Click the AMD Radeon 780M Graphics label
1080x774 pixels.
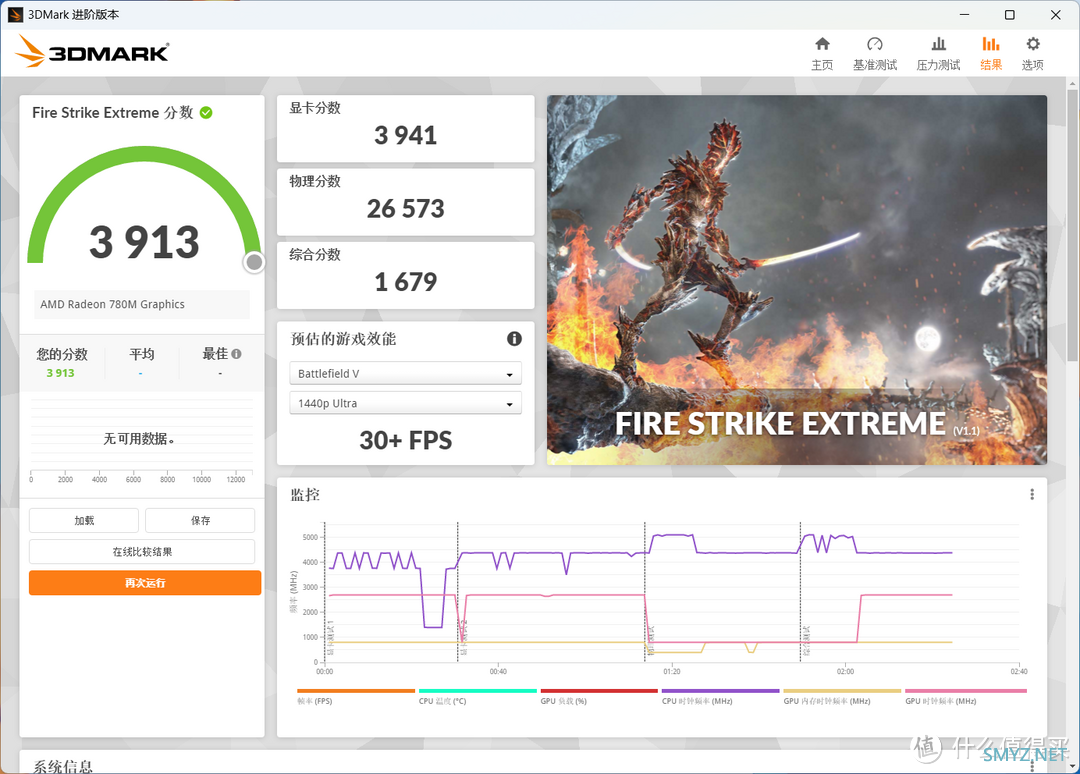pyautogui.click(x=112, y=304)
